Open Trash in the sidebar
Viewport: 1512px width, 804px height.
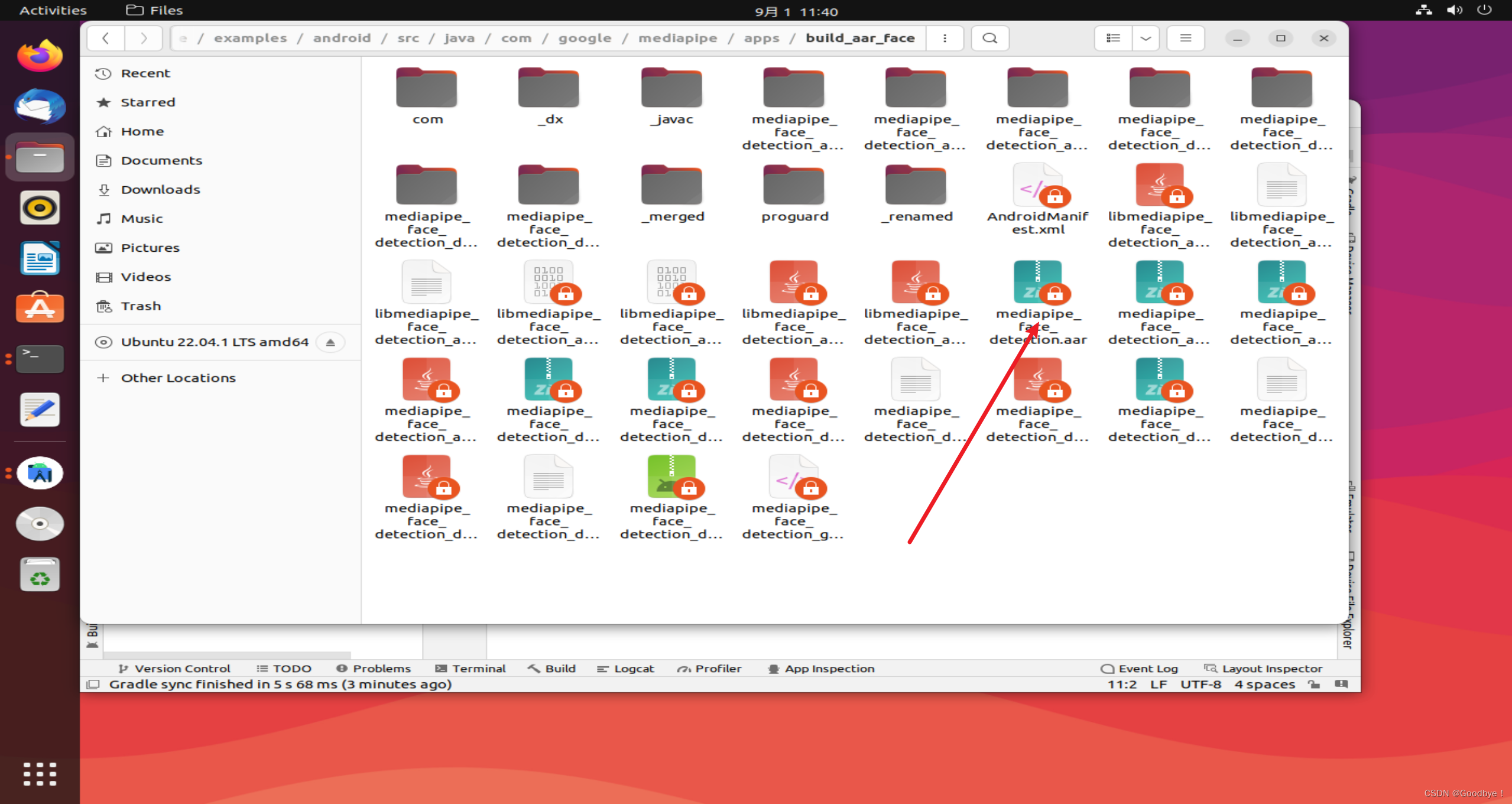[x=220, y=306]
